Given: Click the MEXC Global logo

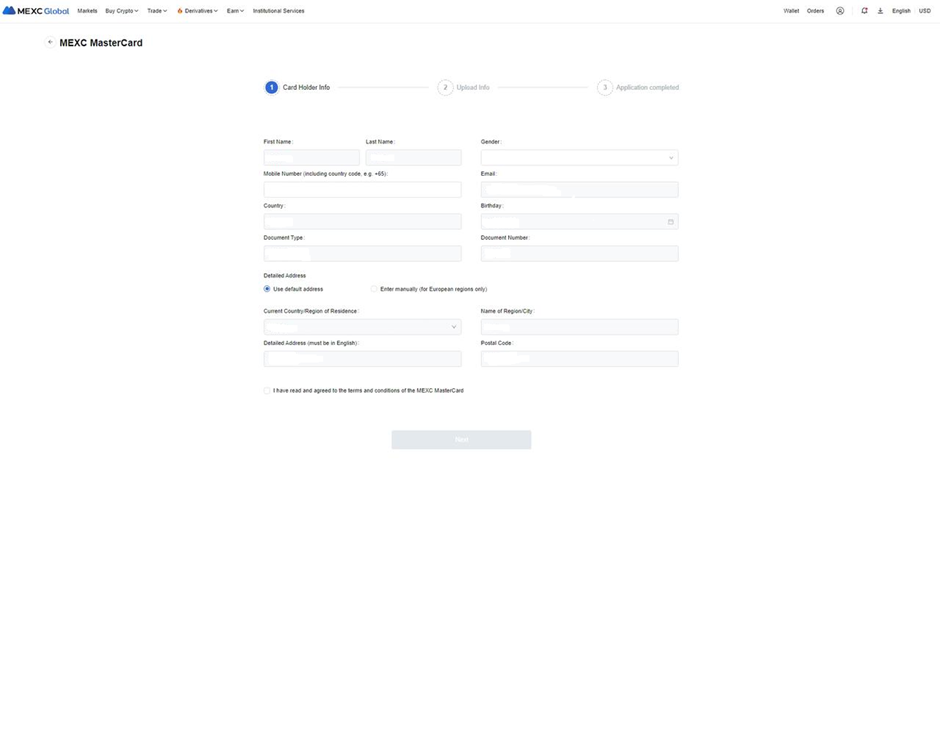Looking at the screenshot, I should (36, 11).
